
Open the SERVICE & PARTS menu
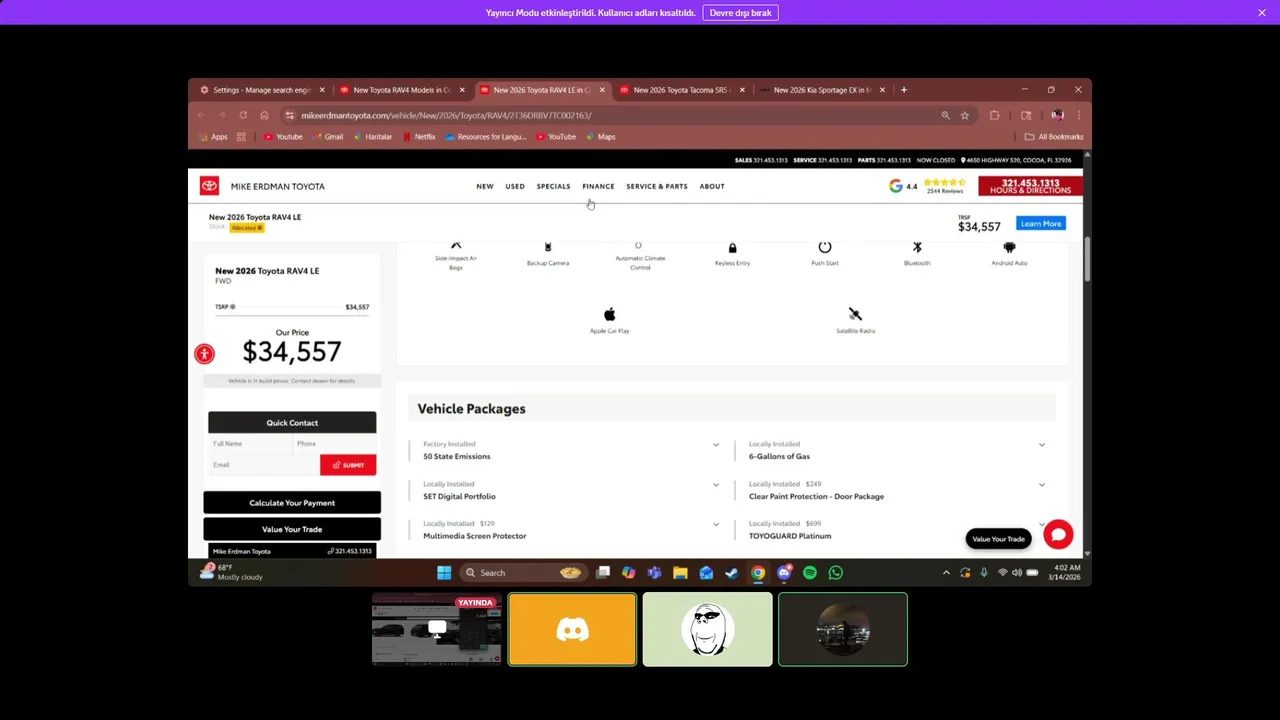point(657,186)
